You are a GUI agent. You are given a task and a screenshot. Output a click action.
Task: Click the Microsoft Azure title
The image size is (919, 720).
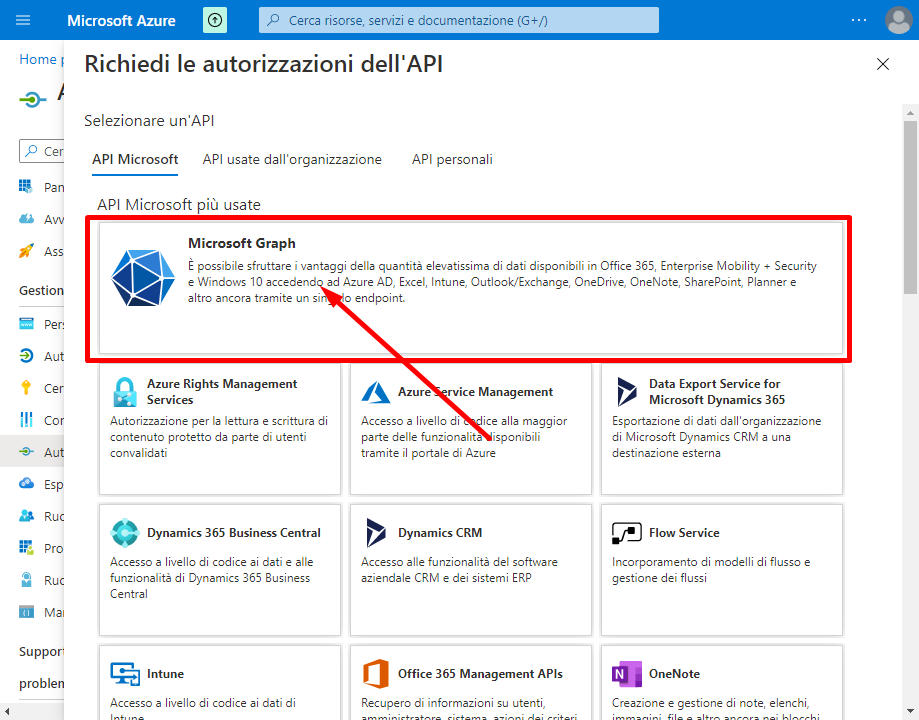[121, 21]
